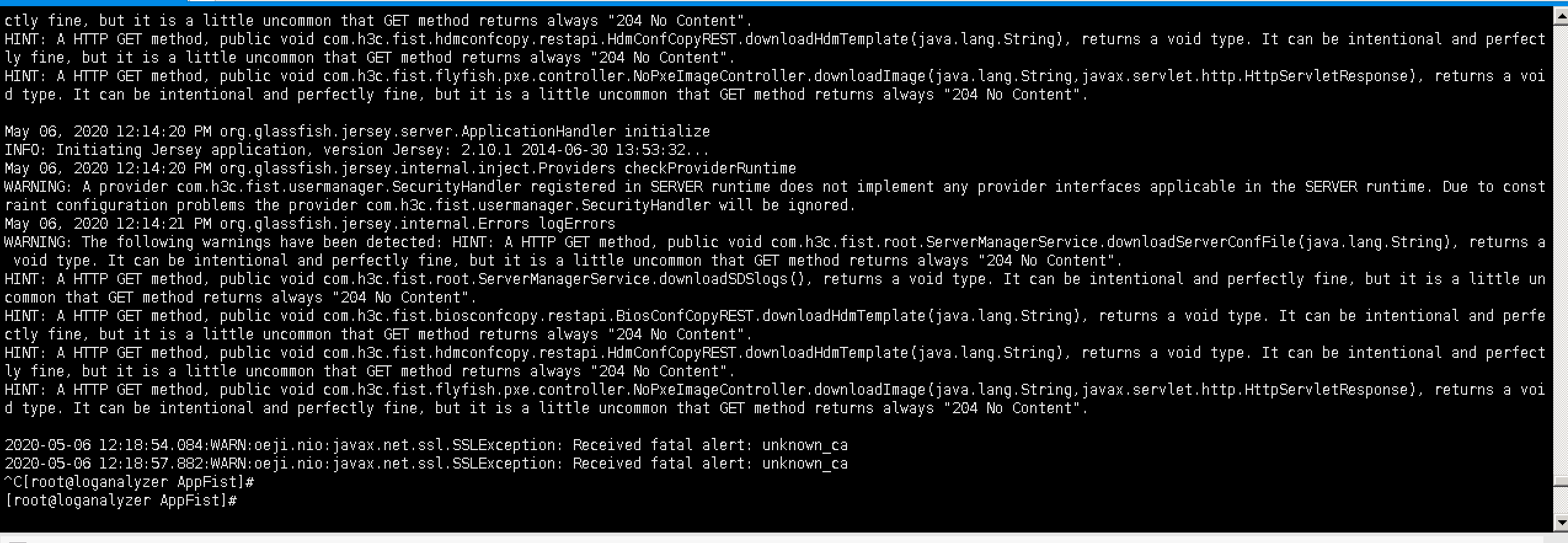Click the scroll down arrow button

1561,523
